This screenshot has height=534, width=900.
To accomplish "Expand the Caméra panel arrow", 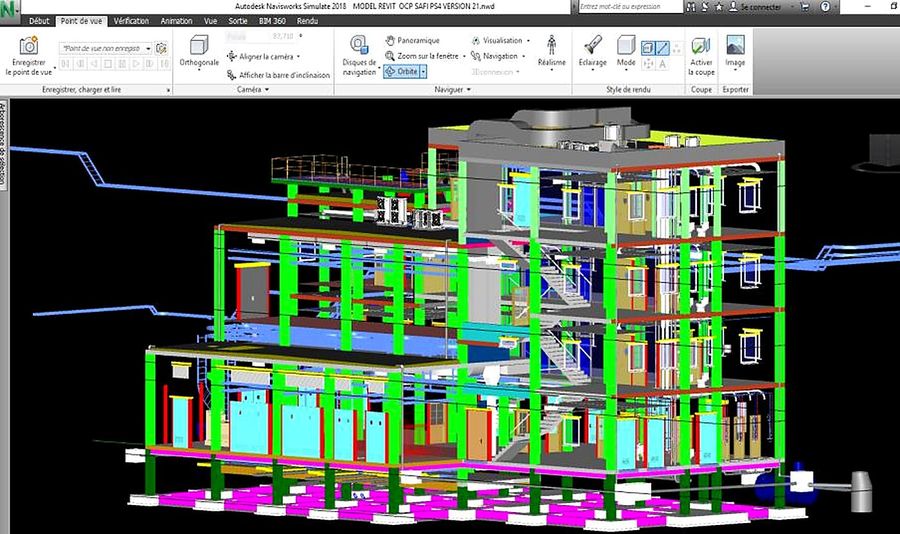I will (267, 90).
